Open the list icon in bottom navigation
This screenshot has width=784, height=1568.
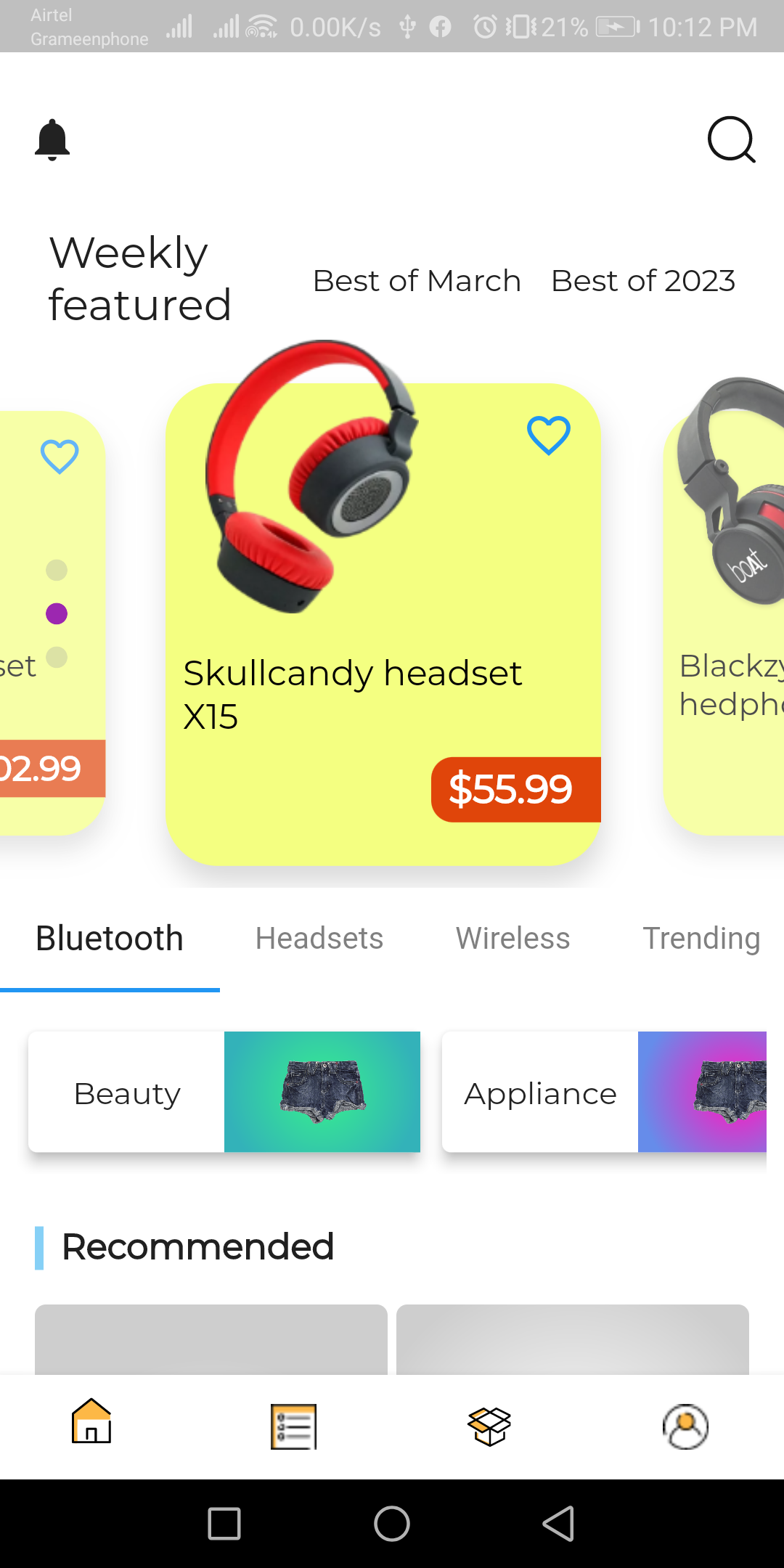tap(294, 1426)
